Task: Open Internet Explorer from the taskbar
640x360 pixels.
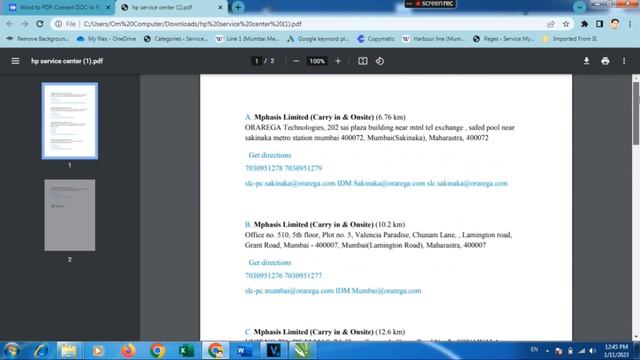Action: click(41, 351)
